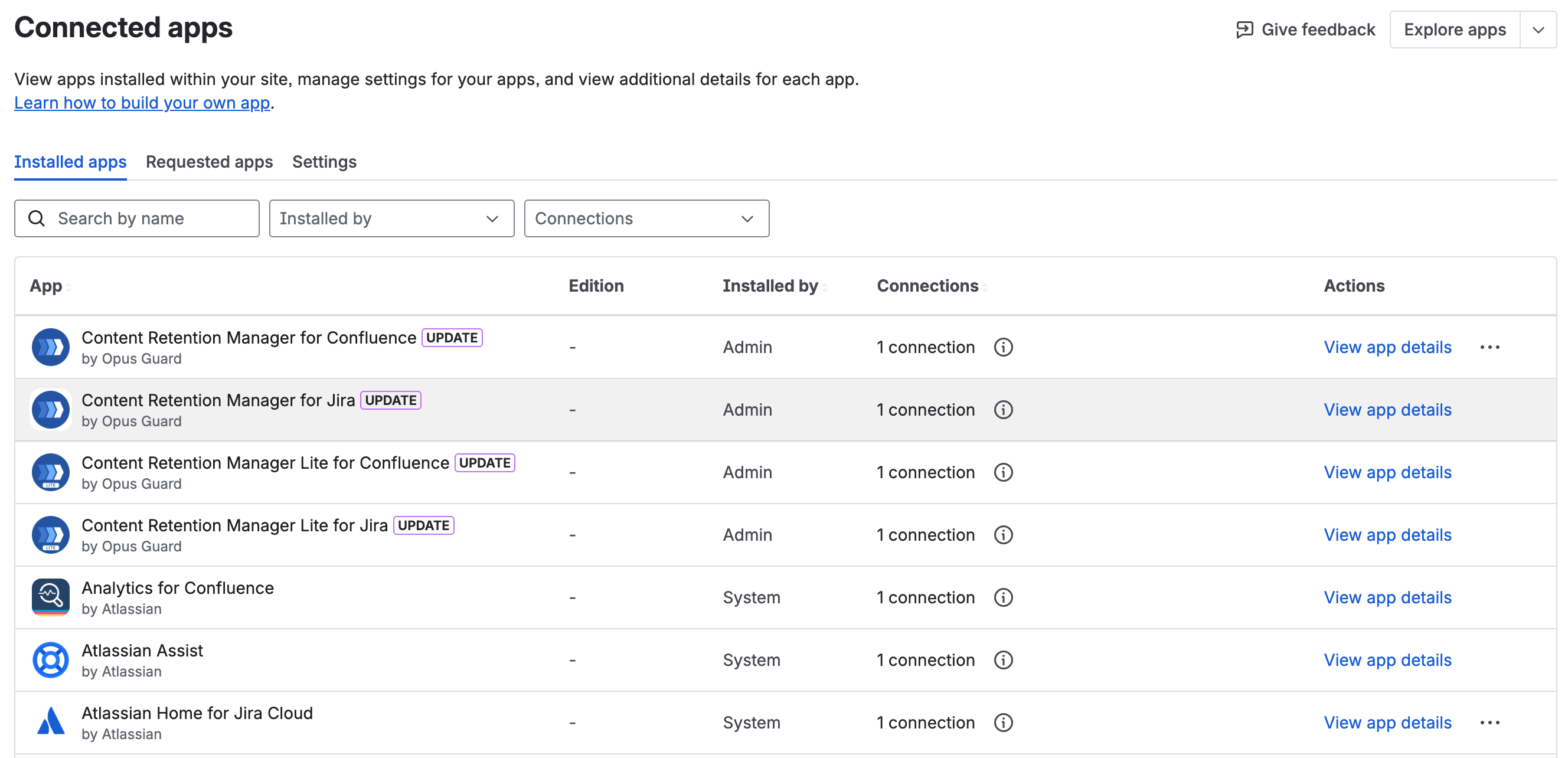Show connection info for Atlassian Home for Jira Cloud

1003,723
